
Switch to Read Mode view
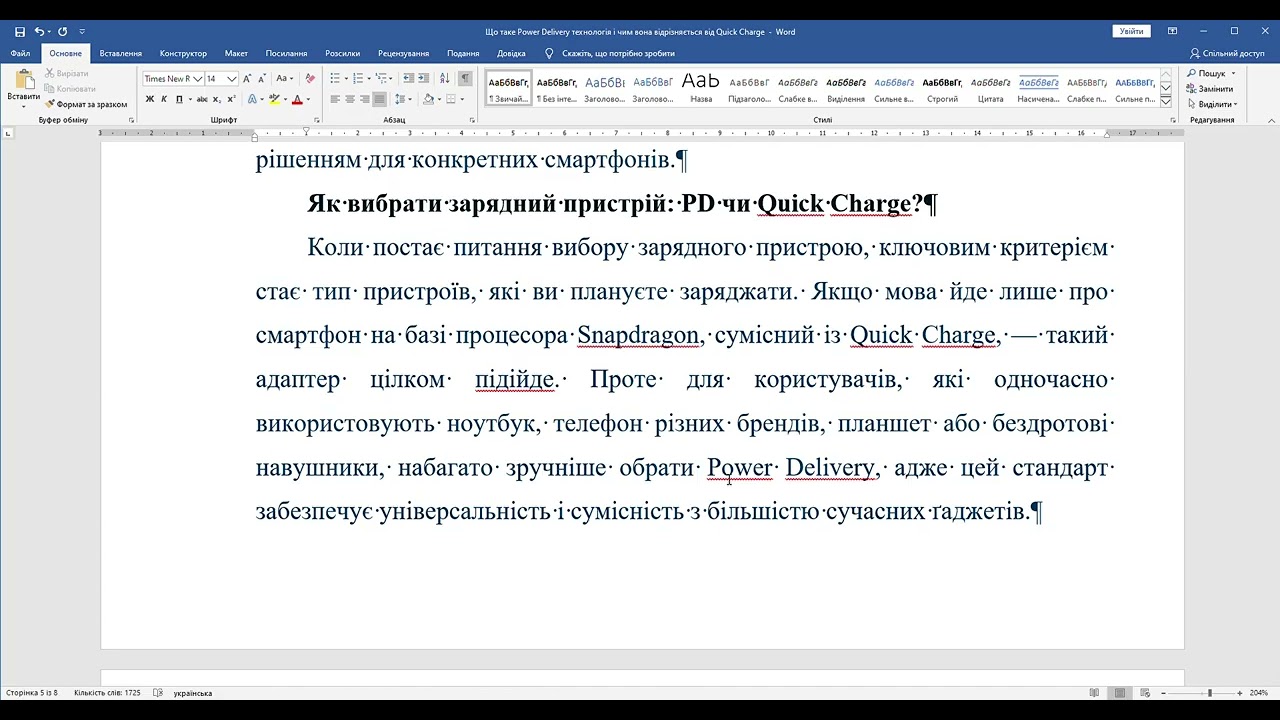(x=1094, y=693)
